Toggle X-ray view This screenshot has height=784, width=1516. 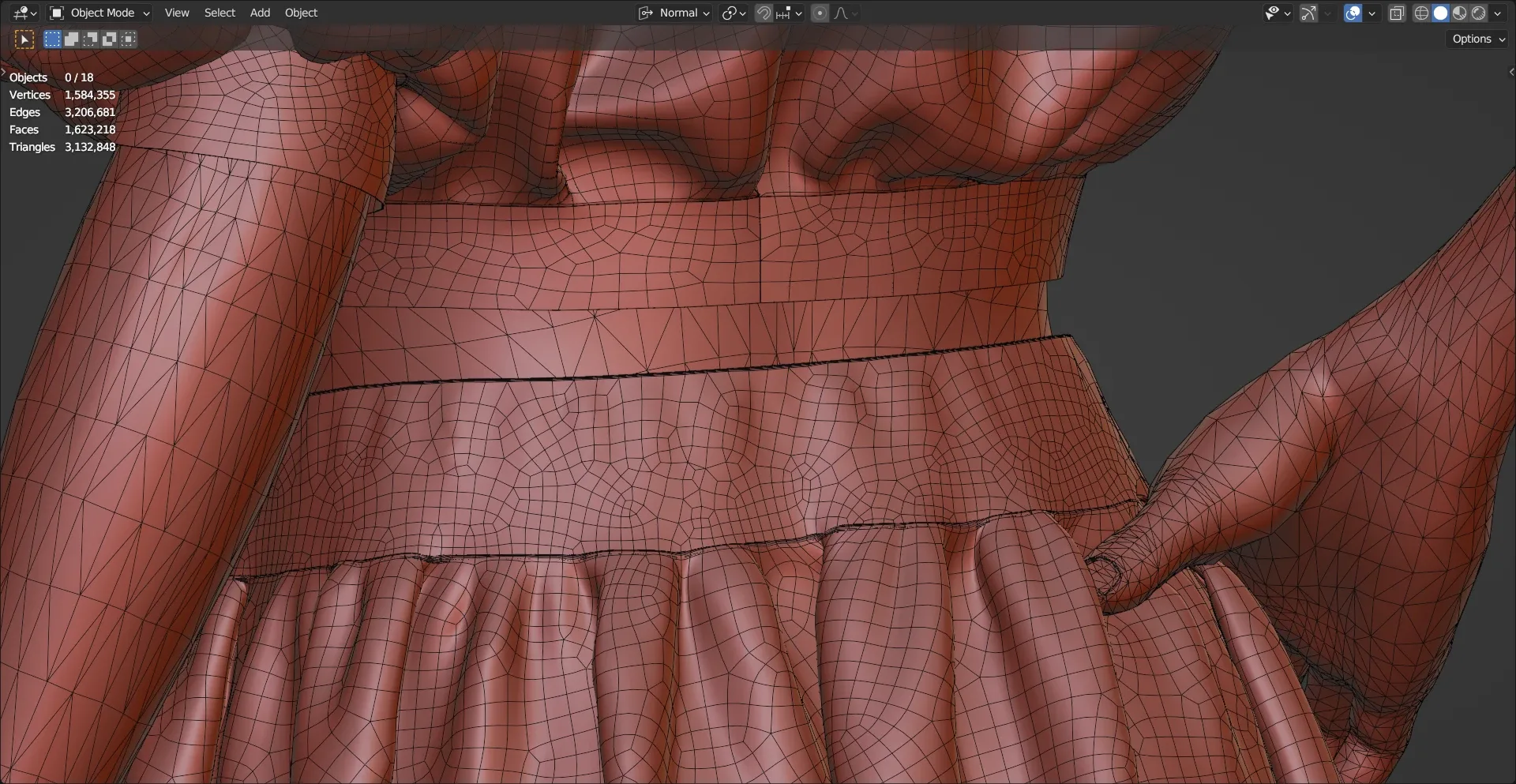coord(1397,13)
